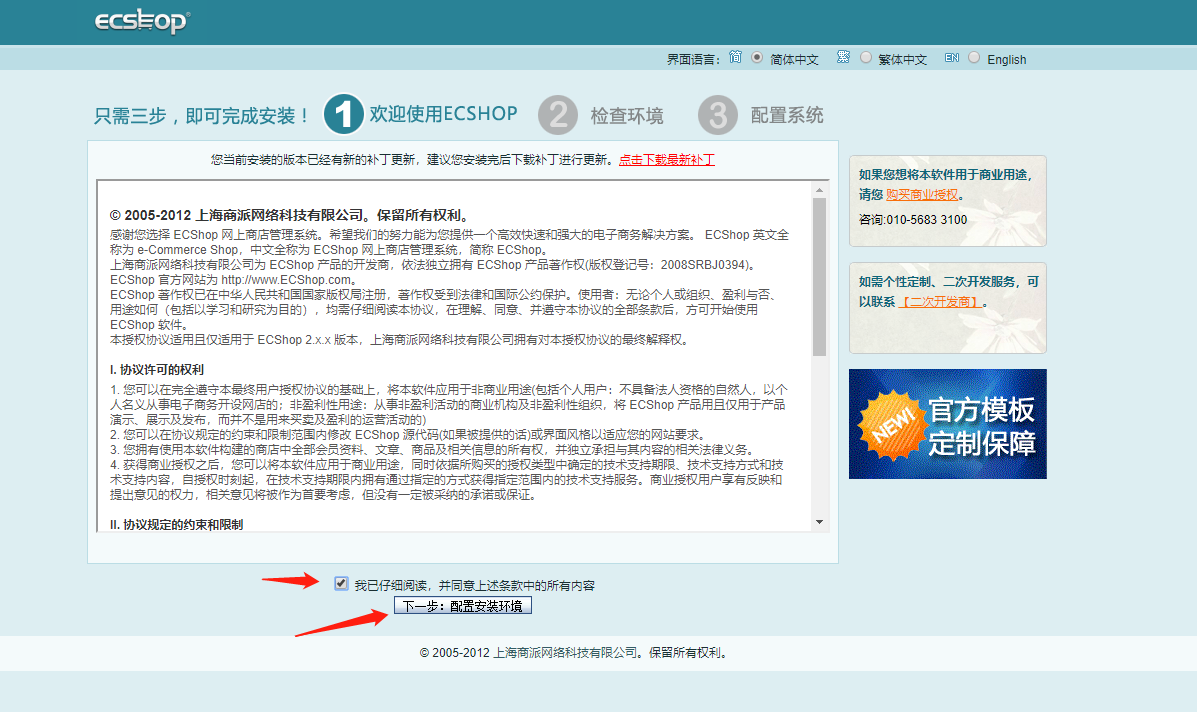This screenshot has width=1197, height=712.
Task: Click the EN language icon
Action: (x=951, y=57)
